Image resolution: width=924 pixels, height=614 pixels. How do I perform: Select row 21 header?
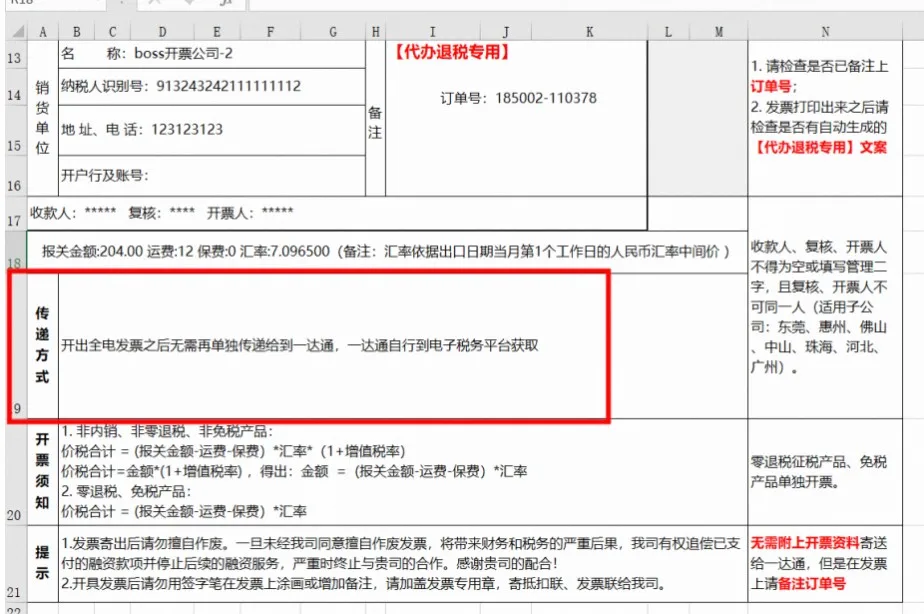coord(14,563)
